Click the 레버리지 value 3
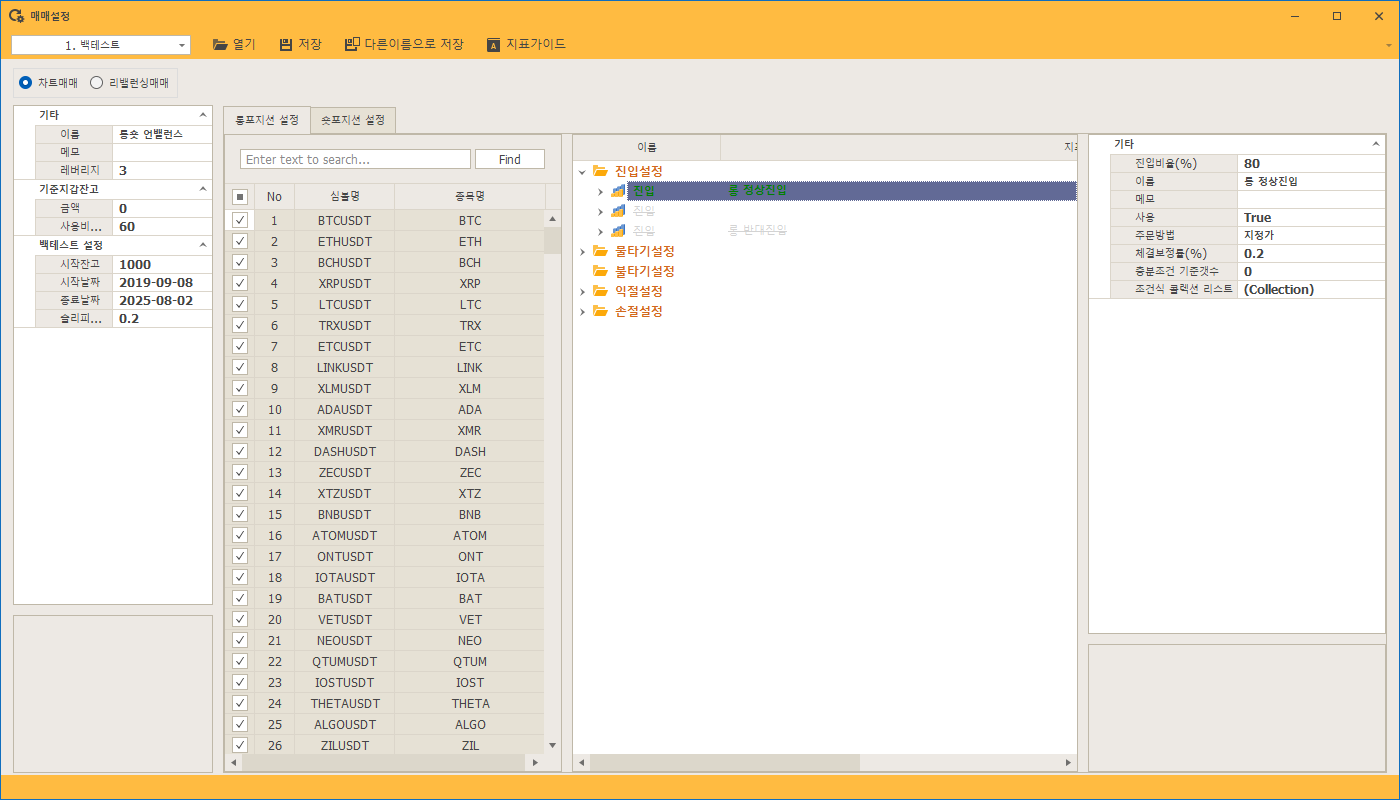 click(x=163, y=170)
